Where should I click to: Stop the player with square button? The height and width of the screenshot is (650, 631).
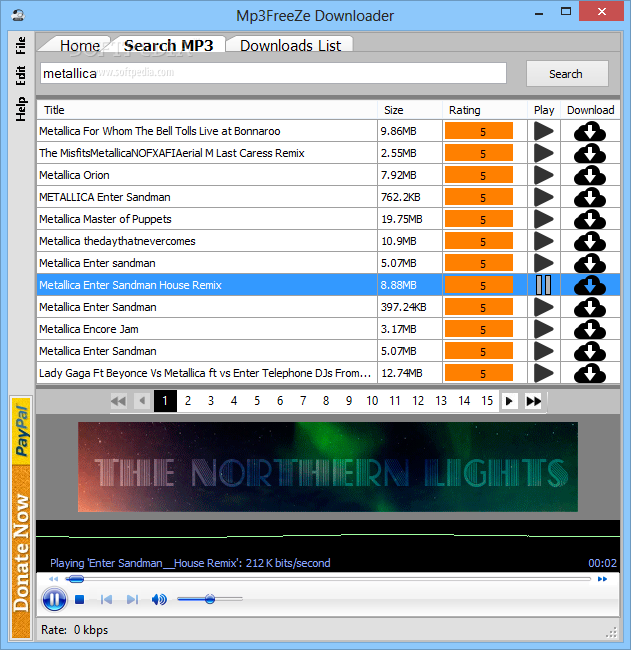(x=80, y=599)
